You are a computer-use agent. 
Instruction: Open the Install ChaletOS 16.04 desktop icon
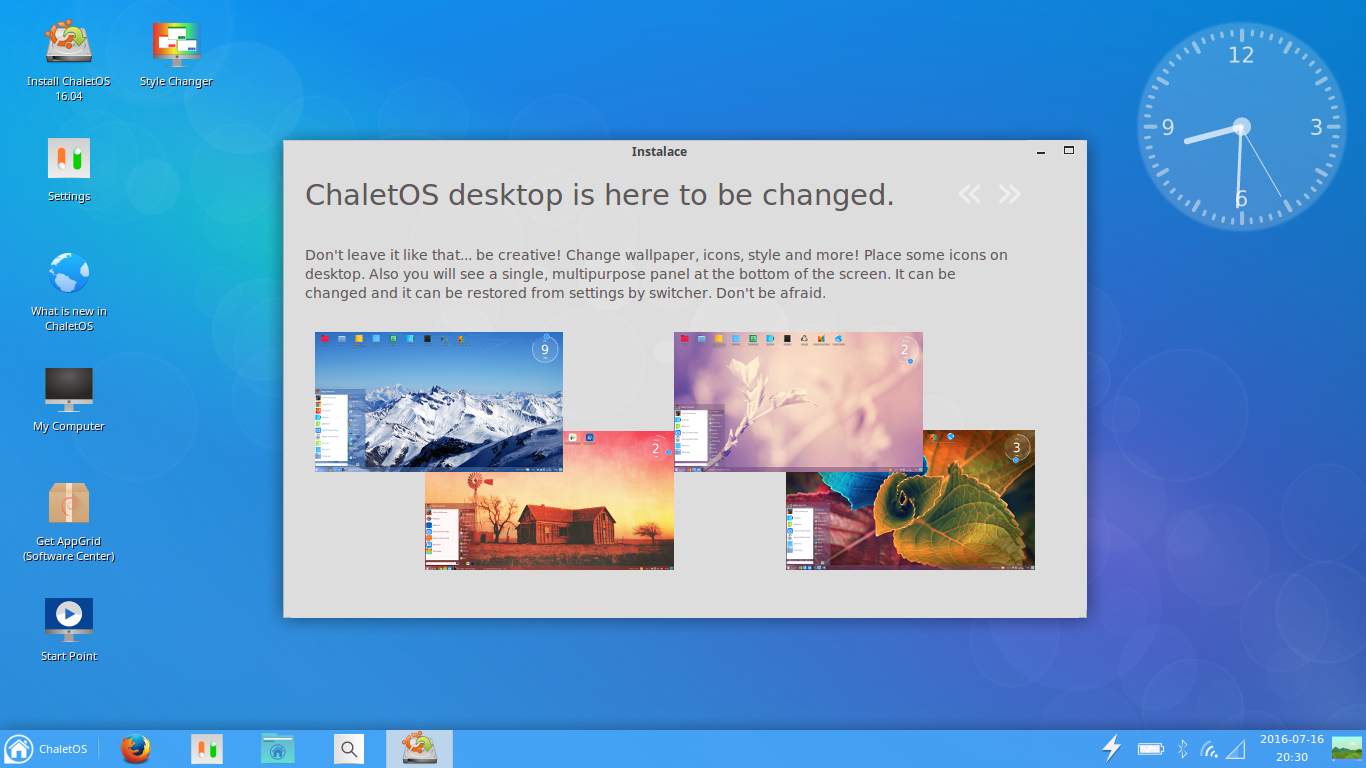(x=68, y=60)
